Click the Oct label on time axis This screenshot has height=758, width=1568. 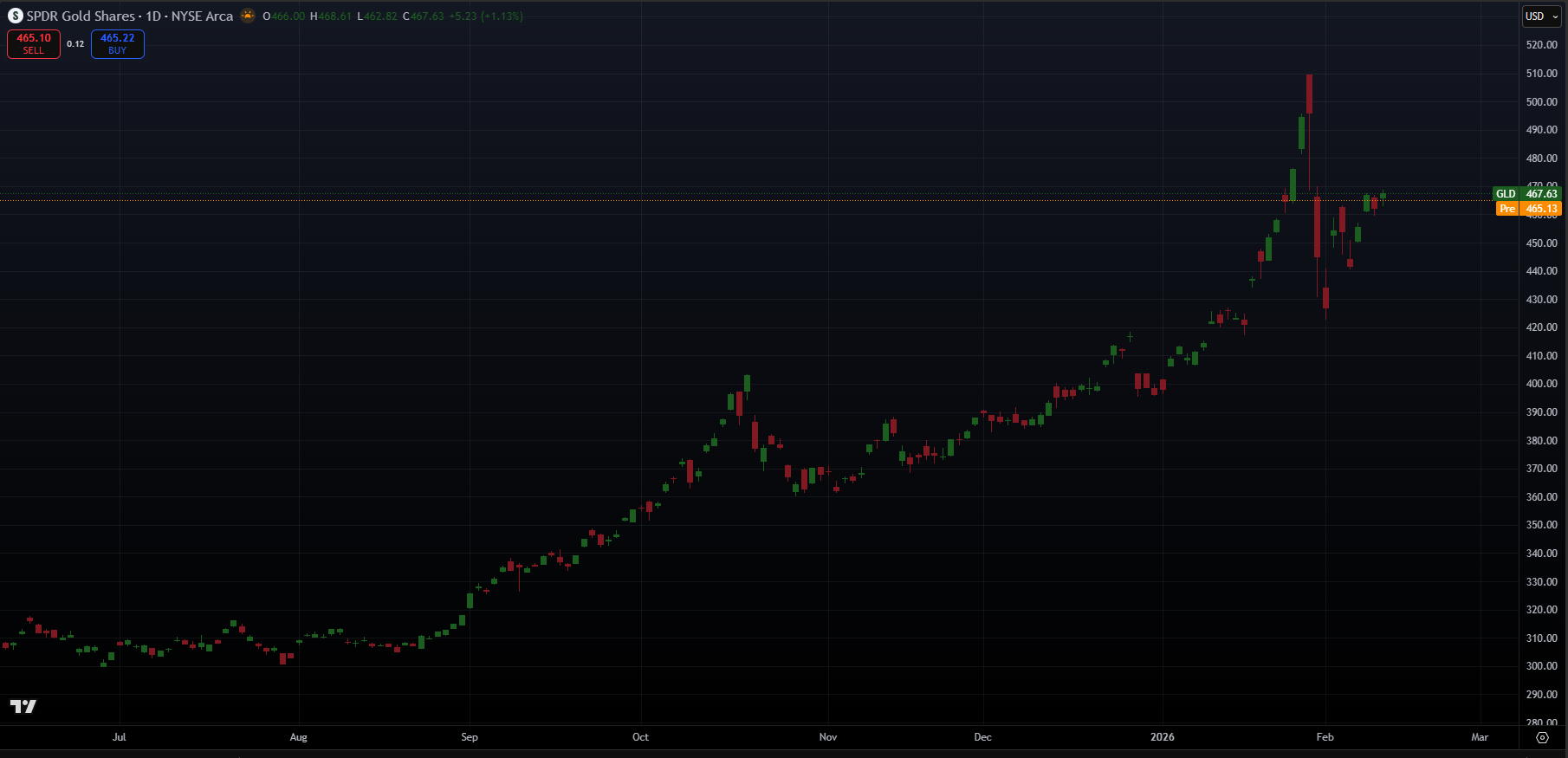pyautogui.click(x=640, y=737)
